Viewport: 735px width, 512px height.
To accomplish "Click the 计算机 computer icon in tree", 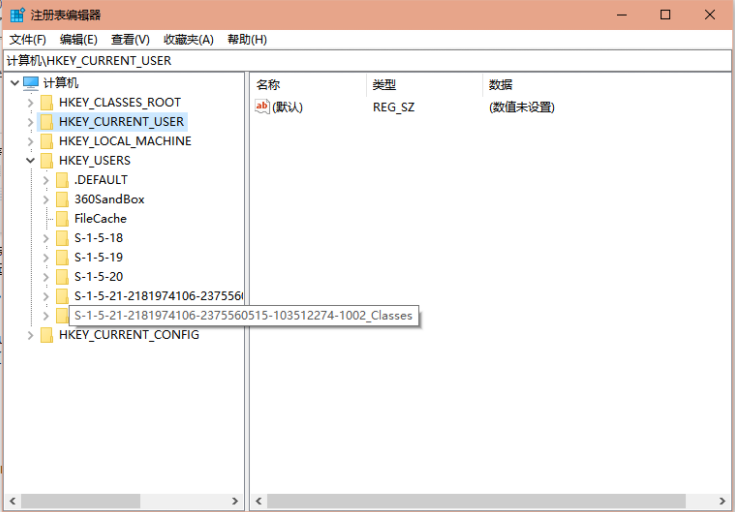I will coord(31,83).
